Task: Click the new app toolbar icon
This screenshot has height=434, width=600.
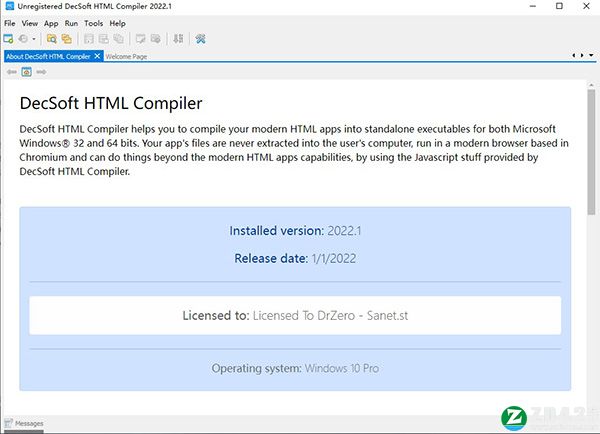Action: 8,39
